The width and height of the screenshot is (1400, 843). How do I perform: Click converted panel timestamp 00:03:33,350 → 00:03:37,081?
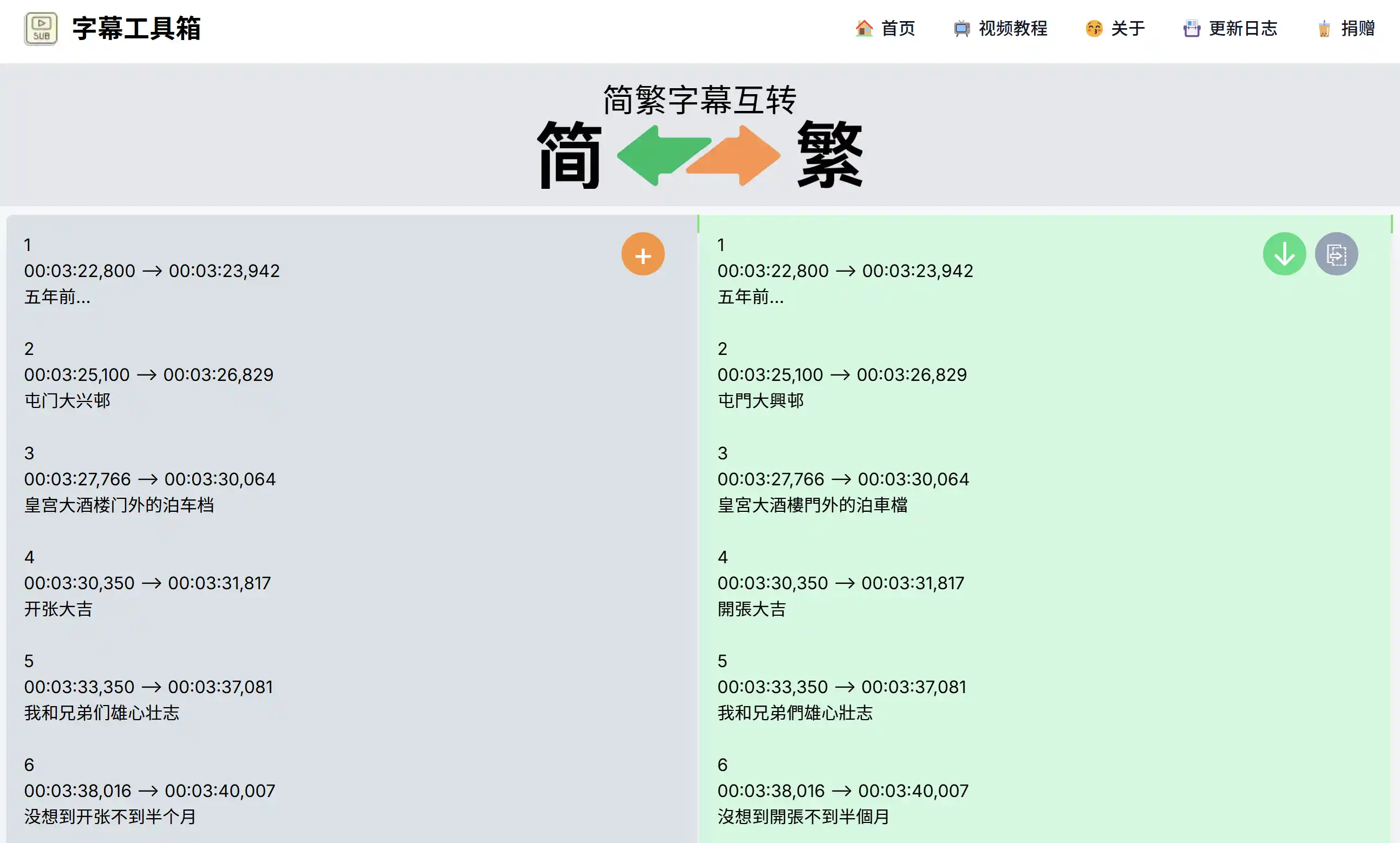click(x=842, y=687)
